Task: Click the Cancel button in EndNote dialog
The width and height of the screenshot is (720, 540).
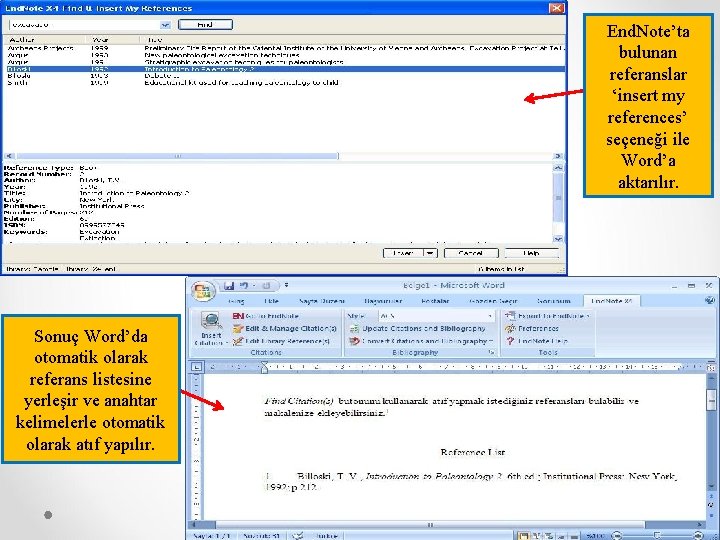Action: pyautogui.click(x=471, y=253)
